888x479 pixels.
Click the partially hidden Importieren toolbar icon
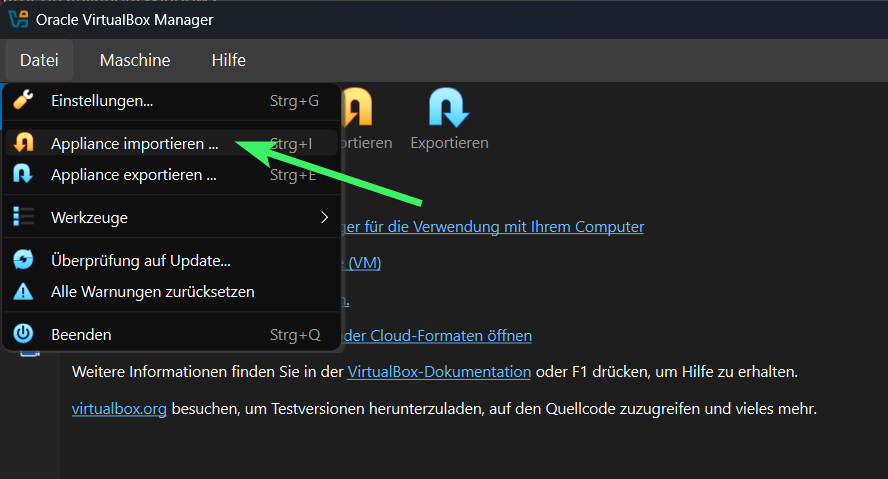[x=358, y=108]
